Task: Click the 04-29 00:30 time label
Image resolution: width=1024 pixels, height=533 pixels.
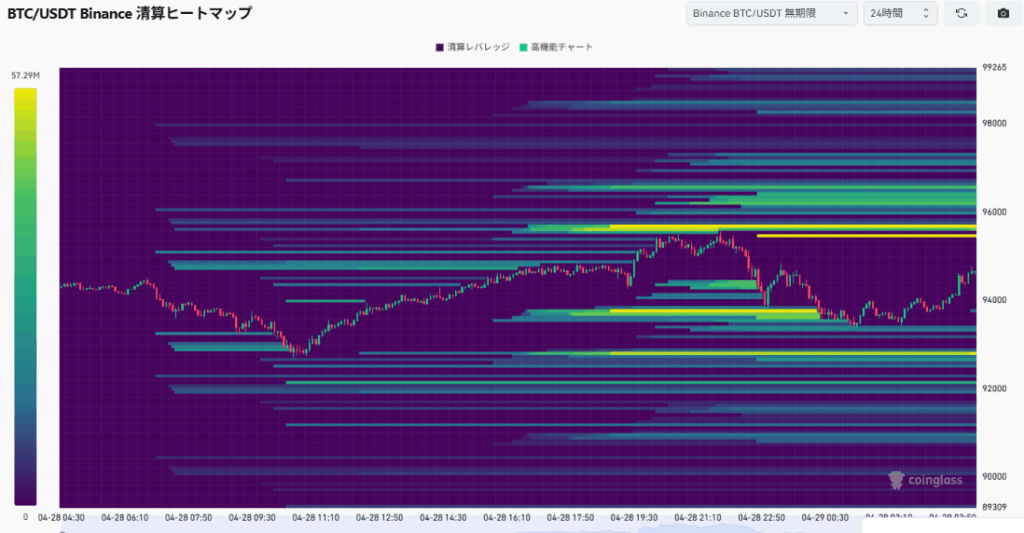Action: point(825,517)
